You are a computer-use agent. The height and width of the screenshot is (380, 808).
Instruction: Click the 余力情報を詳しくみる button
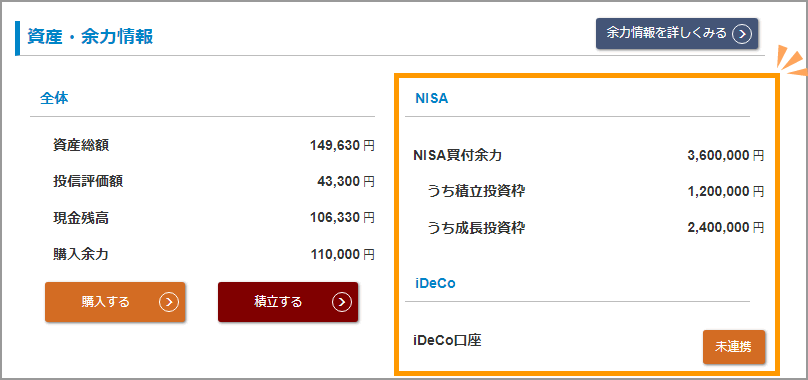[x=677, y=34]
